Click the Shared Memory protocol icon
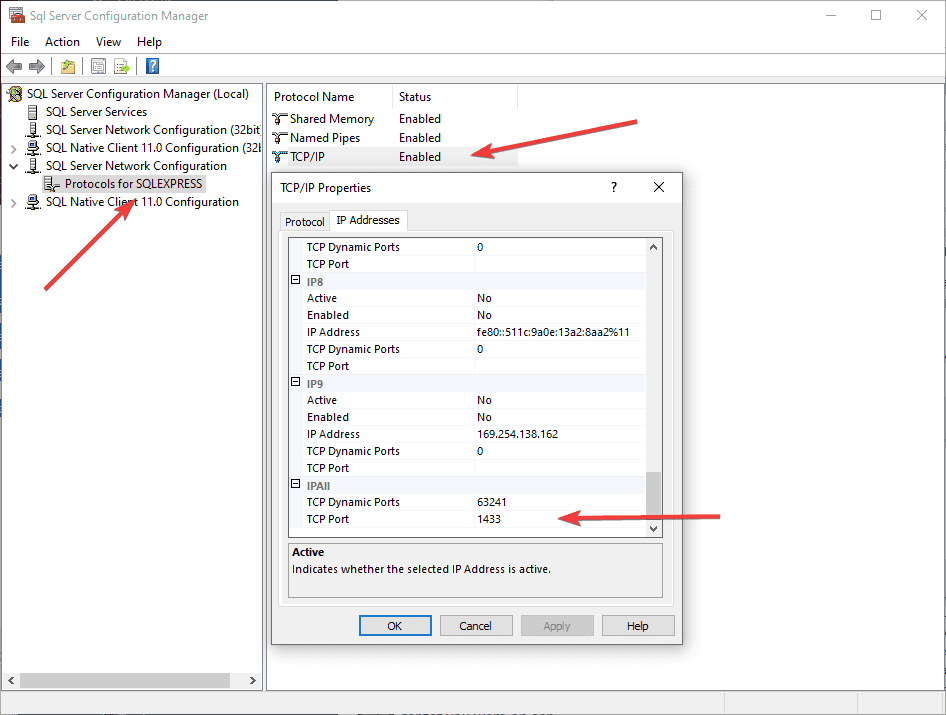Image resolution: width=946 pixels, height=715 pixels. coord(279,119)
